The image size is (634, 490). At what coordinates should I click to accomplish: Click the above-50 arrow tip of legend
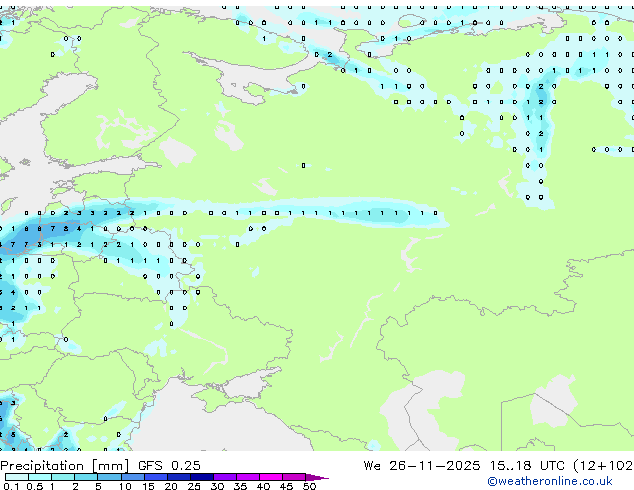coord(317,477)
